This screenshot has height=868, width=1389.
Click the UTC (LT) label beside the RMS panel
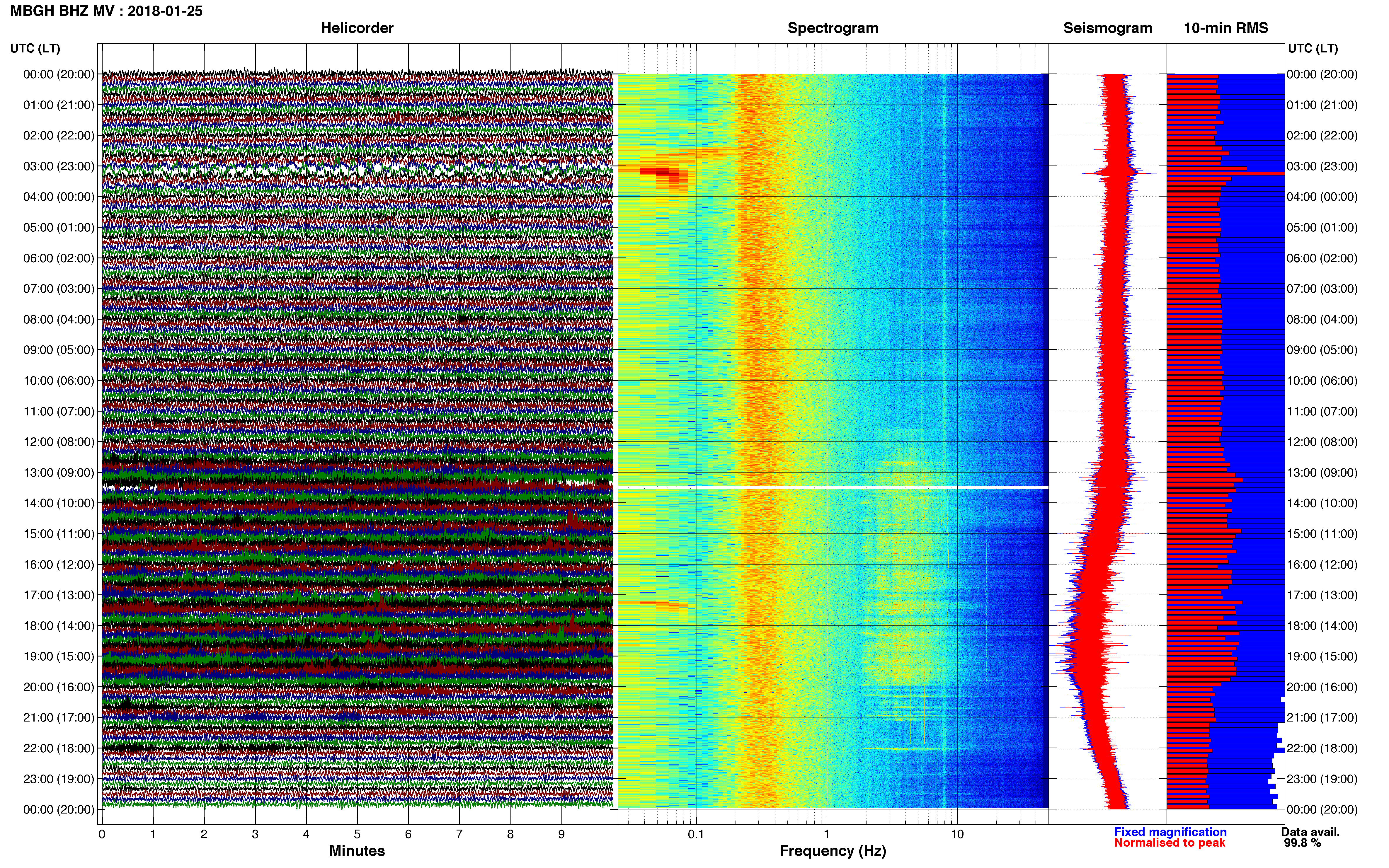pyautogui.click(x=1313, y=48)
